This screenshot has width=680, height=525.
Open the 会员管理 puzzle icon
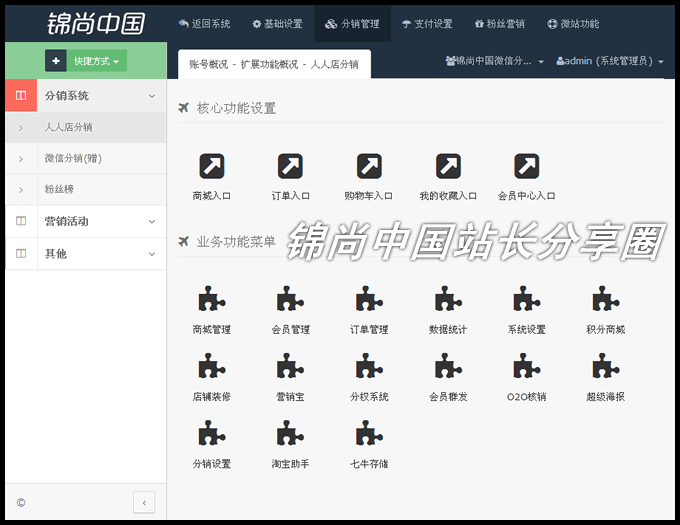[x=290, y=299]
